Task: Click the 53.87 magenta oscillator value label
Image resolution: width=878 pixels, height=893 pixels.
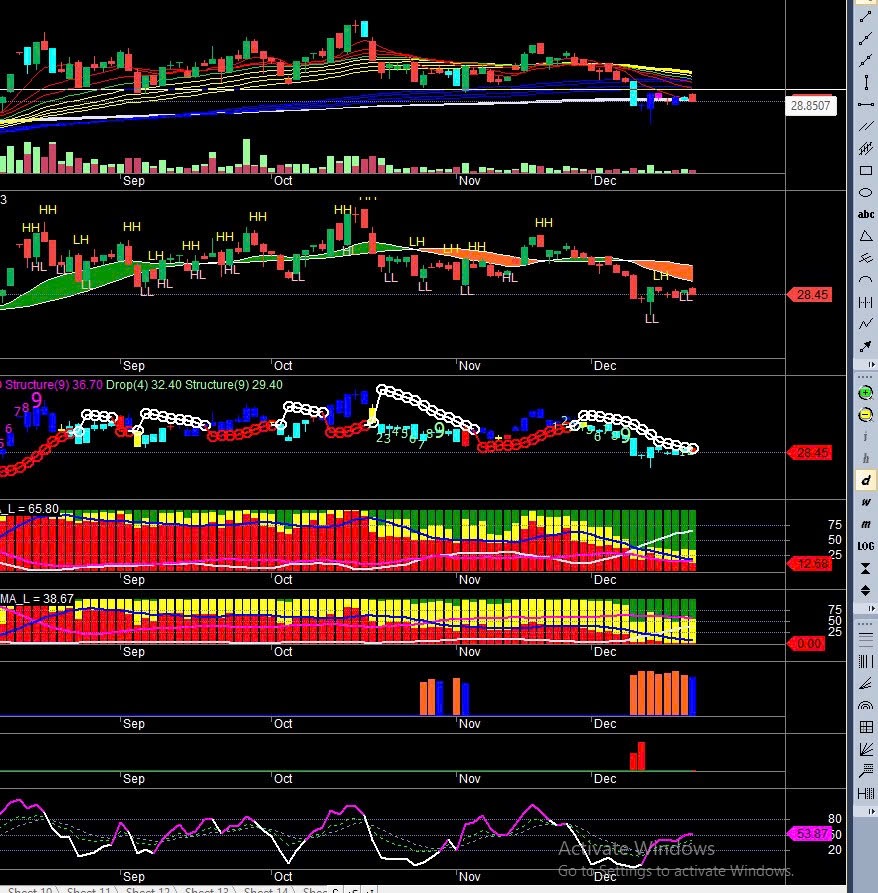Action: tap(809, 833)
